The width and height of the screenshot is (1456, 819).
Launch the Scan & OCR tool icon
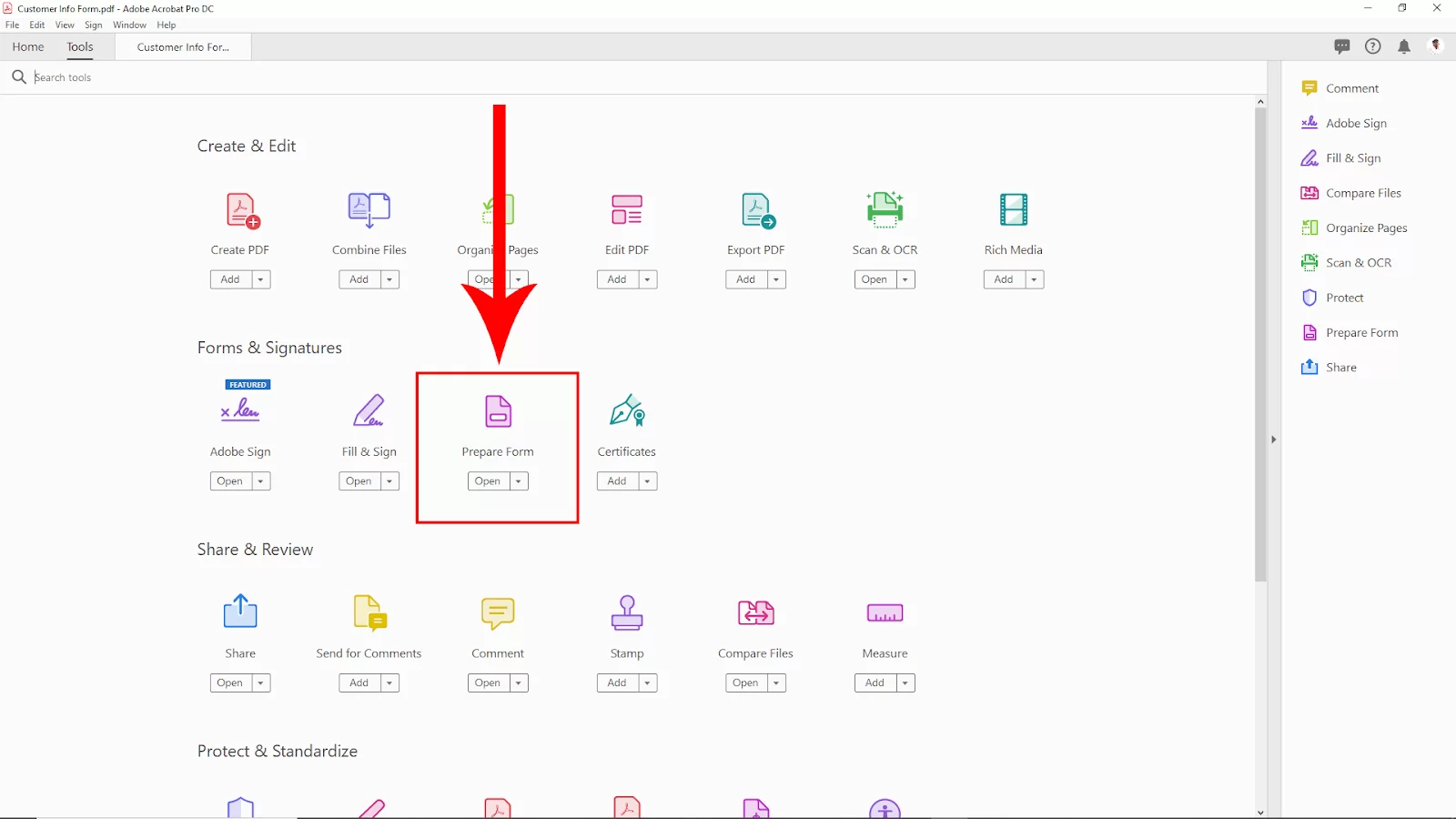coord(885,209)
